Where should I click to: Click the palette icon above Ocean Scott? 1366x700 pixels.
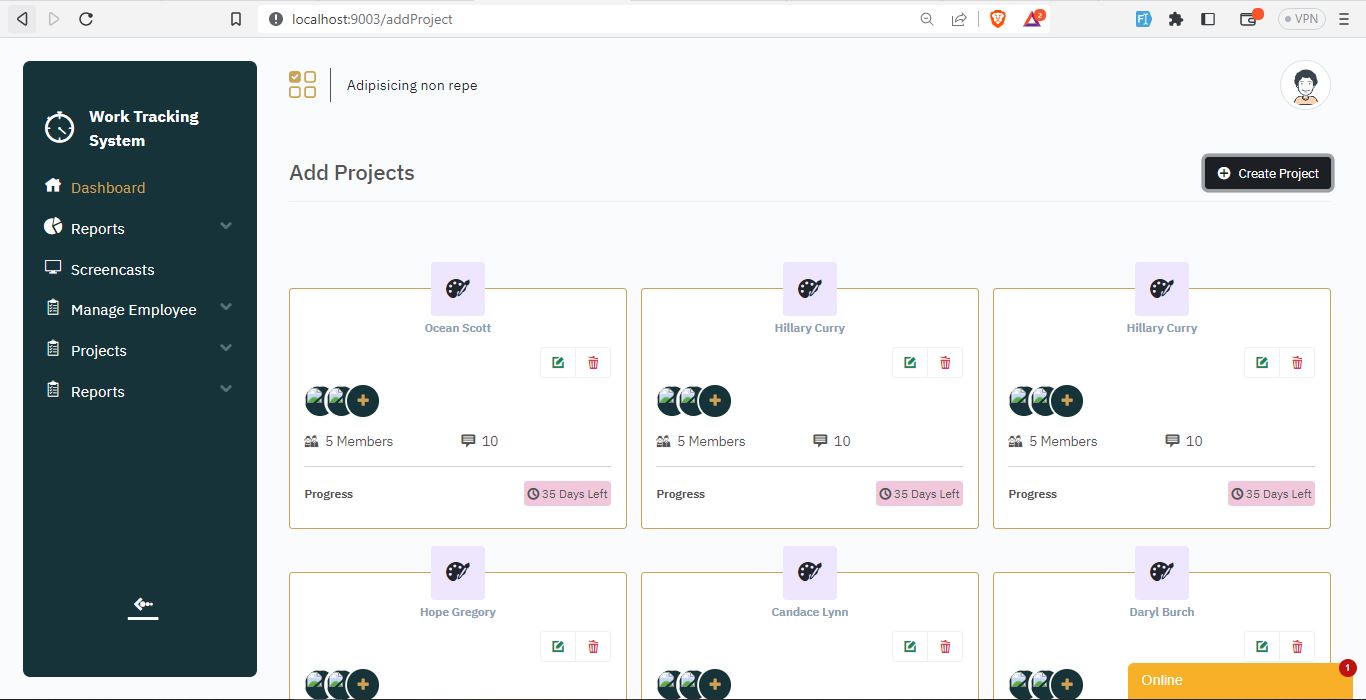coord(458,289)
